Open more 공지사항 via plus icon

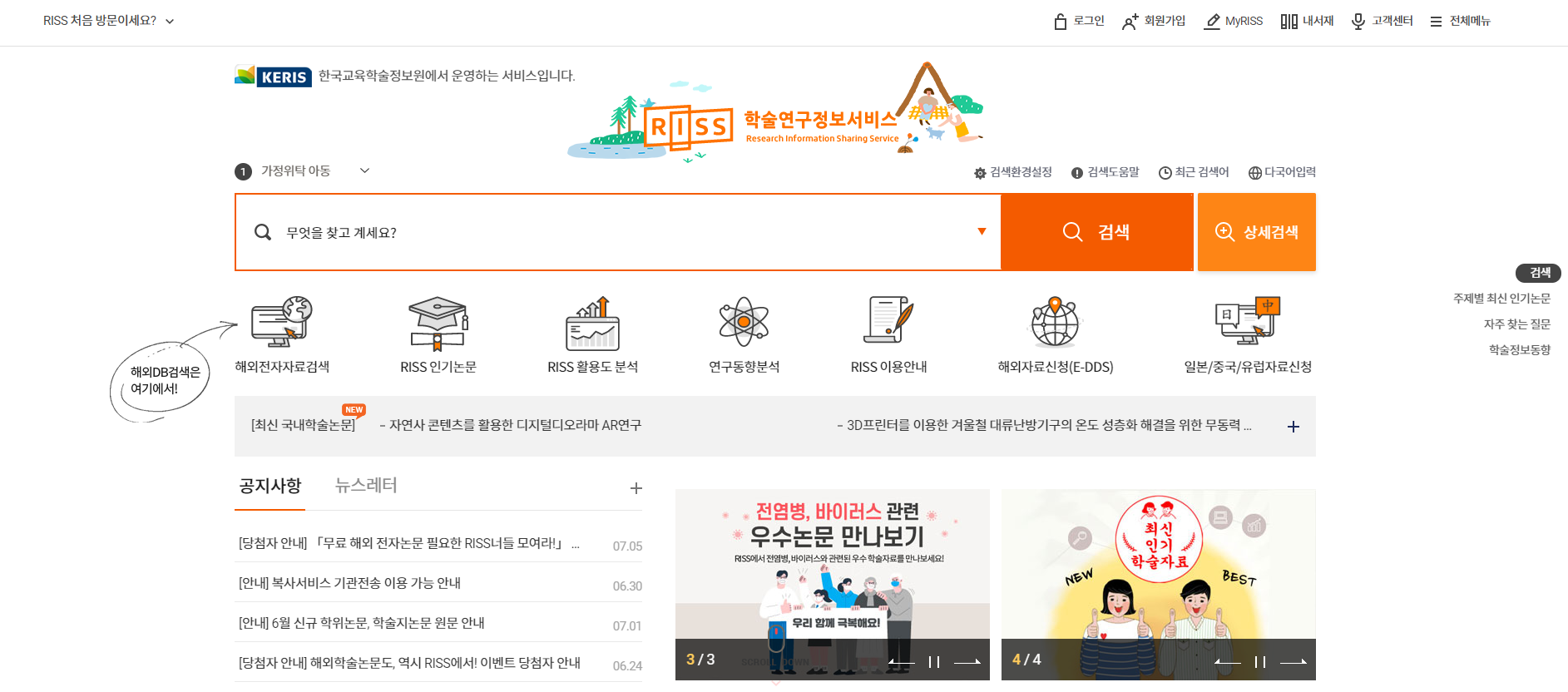click(636, 488)
